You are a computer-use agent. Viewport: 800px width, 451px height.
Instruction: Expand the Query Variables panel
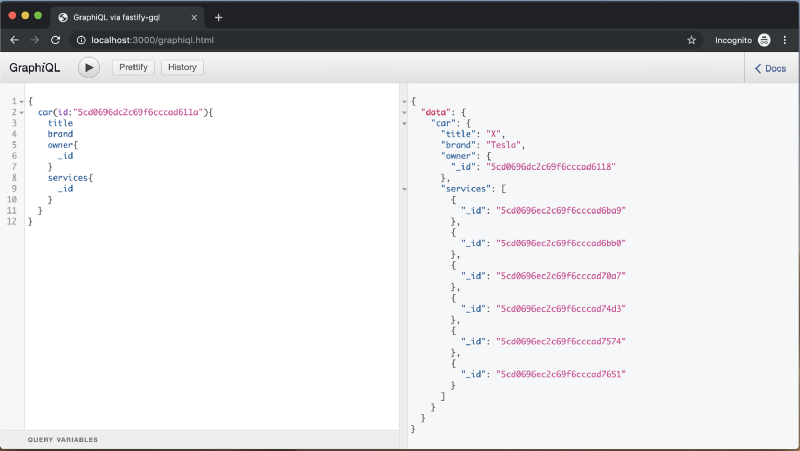62,440
